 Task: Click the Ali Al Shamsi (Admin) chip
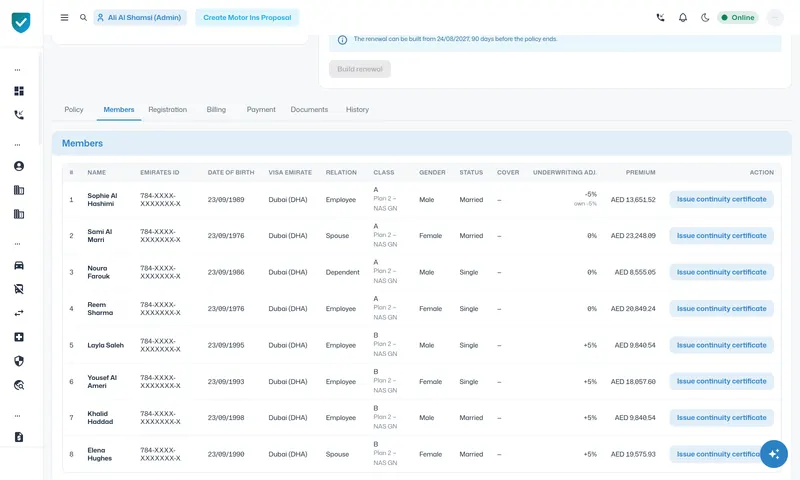140,17
